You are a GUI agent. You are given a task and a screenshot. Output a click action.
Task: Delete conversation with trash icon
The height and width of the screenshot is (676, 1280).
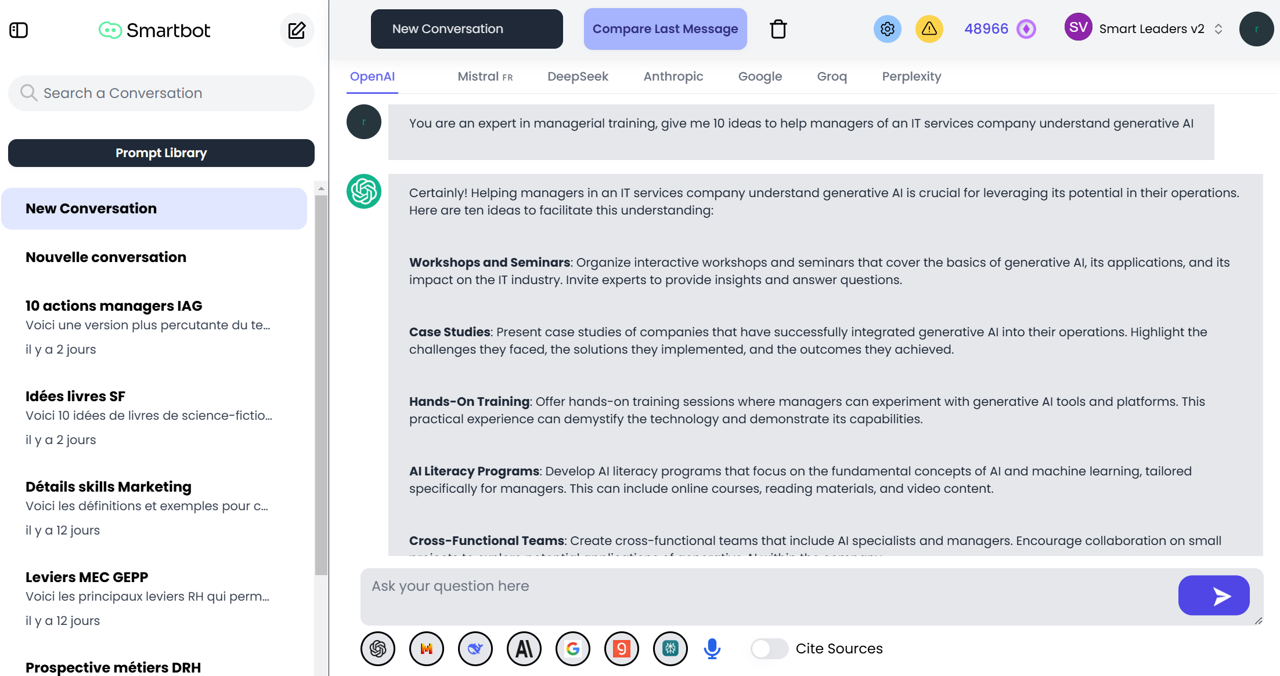pos(778,29)
